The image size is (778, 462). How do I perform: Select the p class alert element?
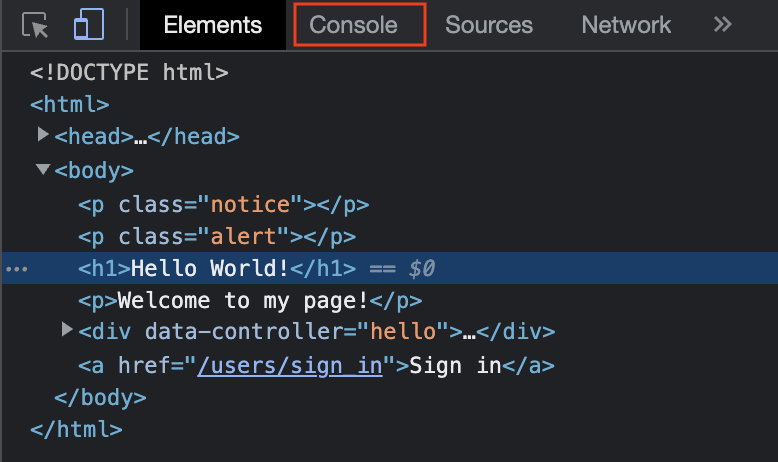[217, 237]
